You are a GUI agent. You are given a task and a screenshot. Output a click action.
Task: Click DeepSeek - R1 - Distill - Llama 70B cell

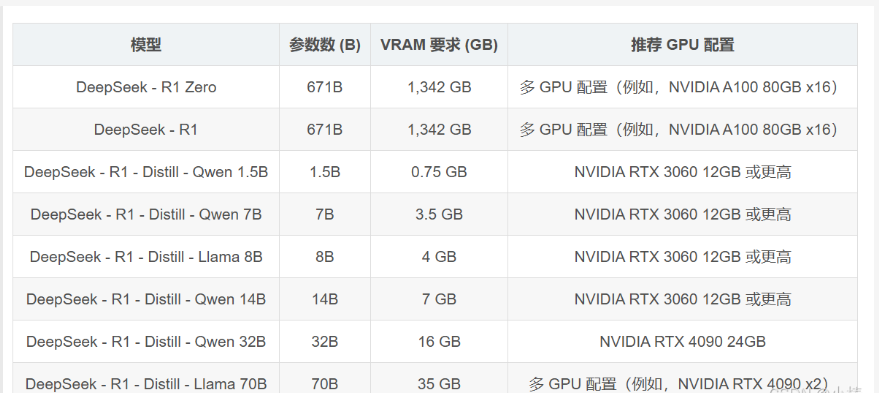(x=146, y=378)
